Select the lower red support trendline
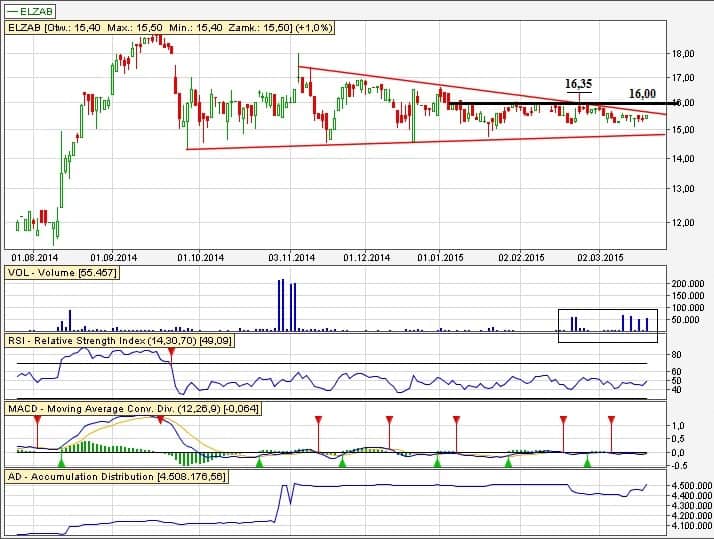The image size is (714, 539). click(420, 142)
